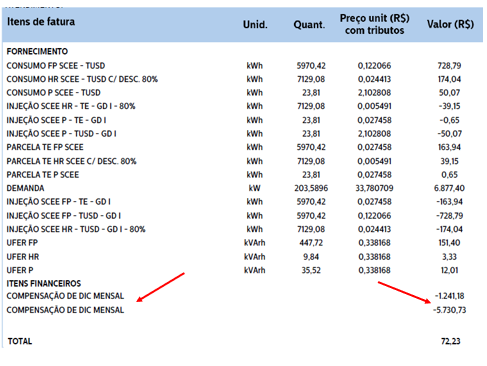Viewport: 487px width, 366px height.
Task: Click the value -1.241,18
Action: tap(449, 296)
